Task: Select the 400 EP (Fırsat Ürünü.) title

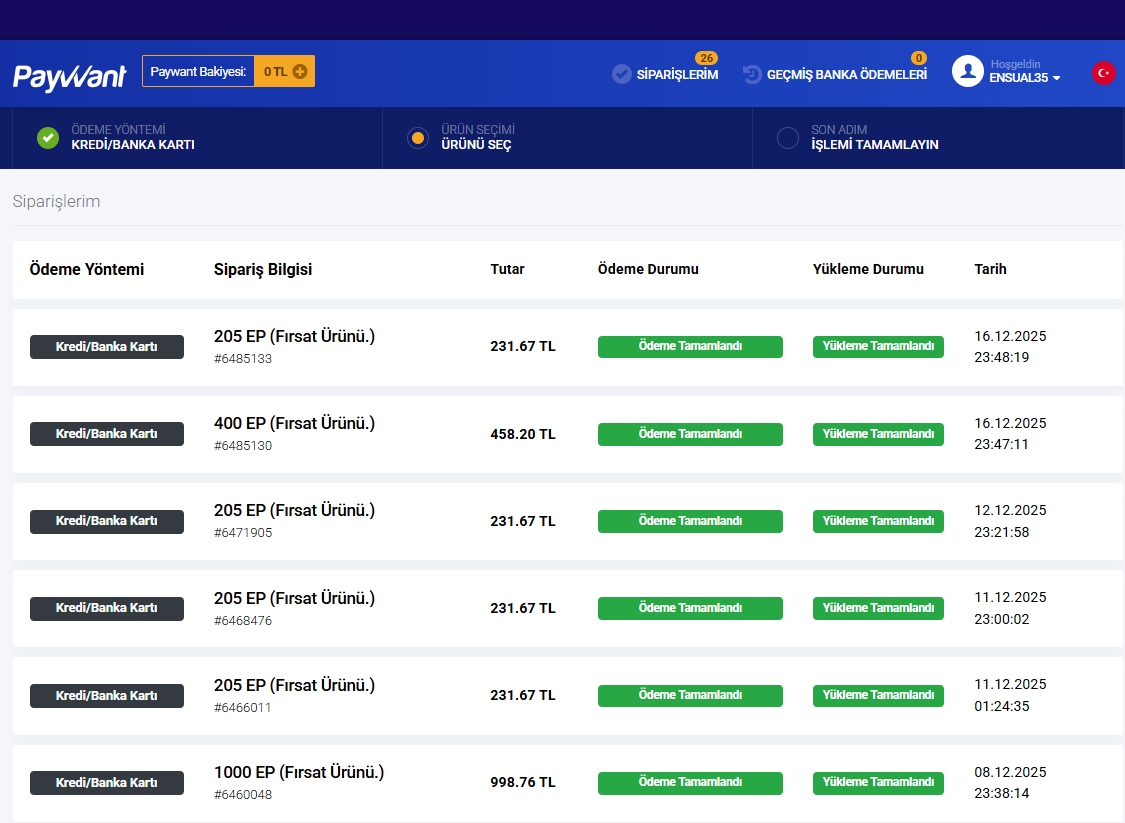Action: [x=294, y=423]
